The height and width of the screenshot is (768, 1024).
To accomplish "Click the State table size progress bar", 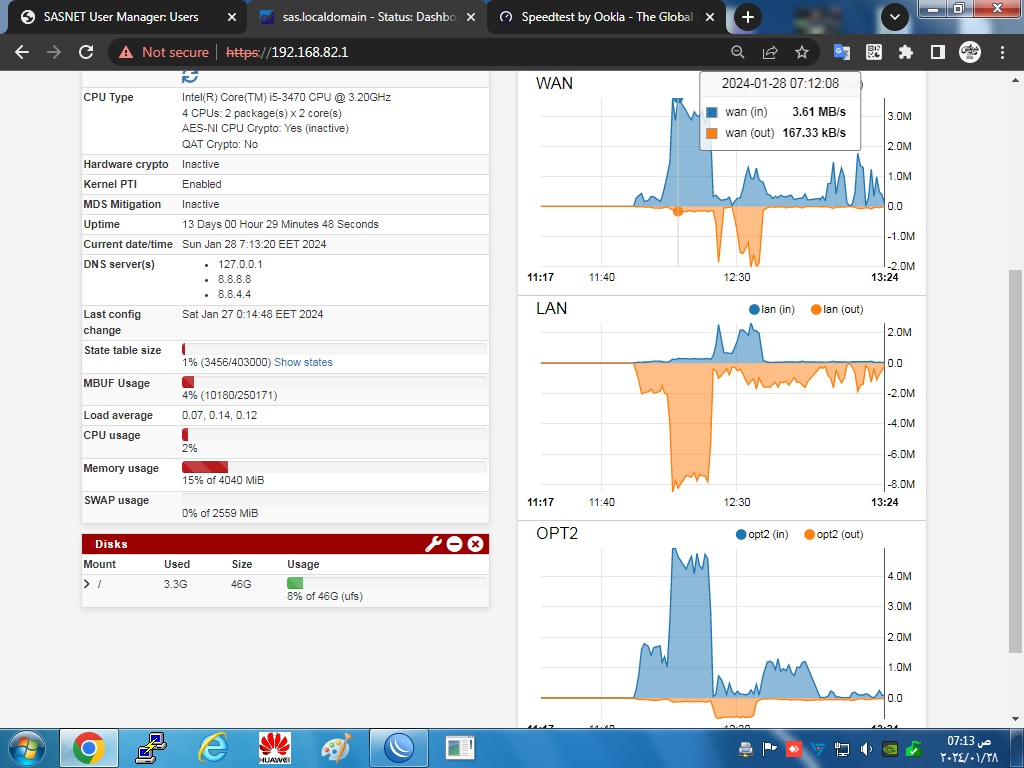I will (334, 349).
